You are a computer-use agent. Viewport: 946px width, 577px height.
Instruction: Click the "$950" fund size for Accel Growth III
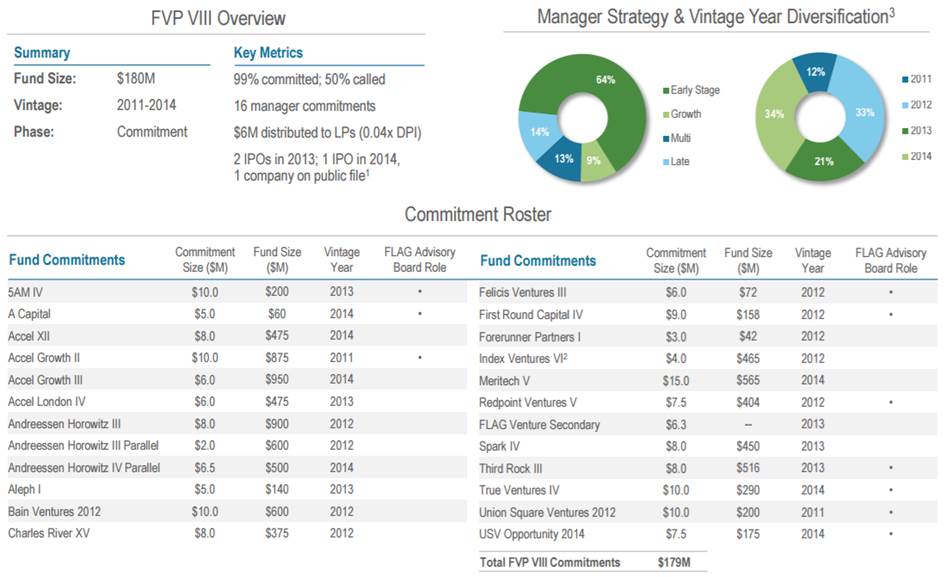click(277, 380)
